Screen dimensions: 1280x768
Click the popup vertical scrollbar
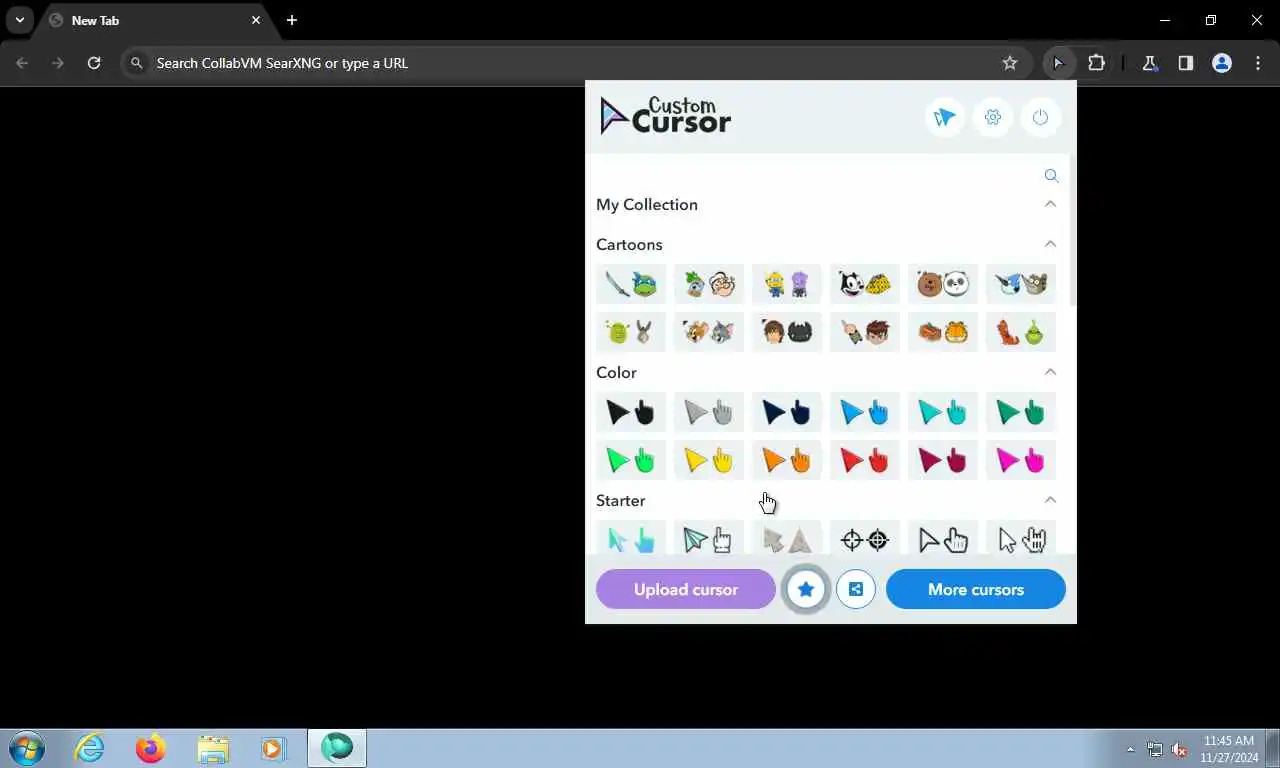pyautogui.click(x=1072, y=230)
